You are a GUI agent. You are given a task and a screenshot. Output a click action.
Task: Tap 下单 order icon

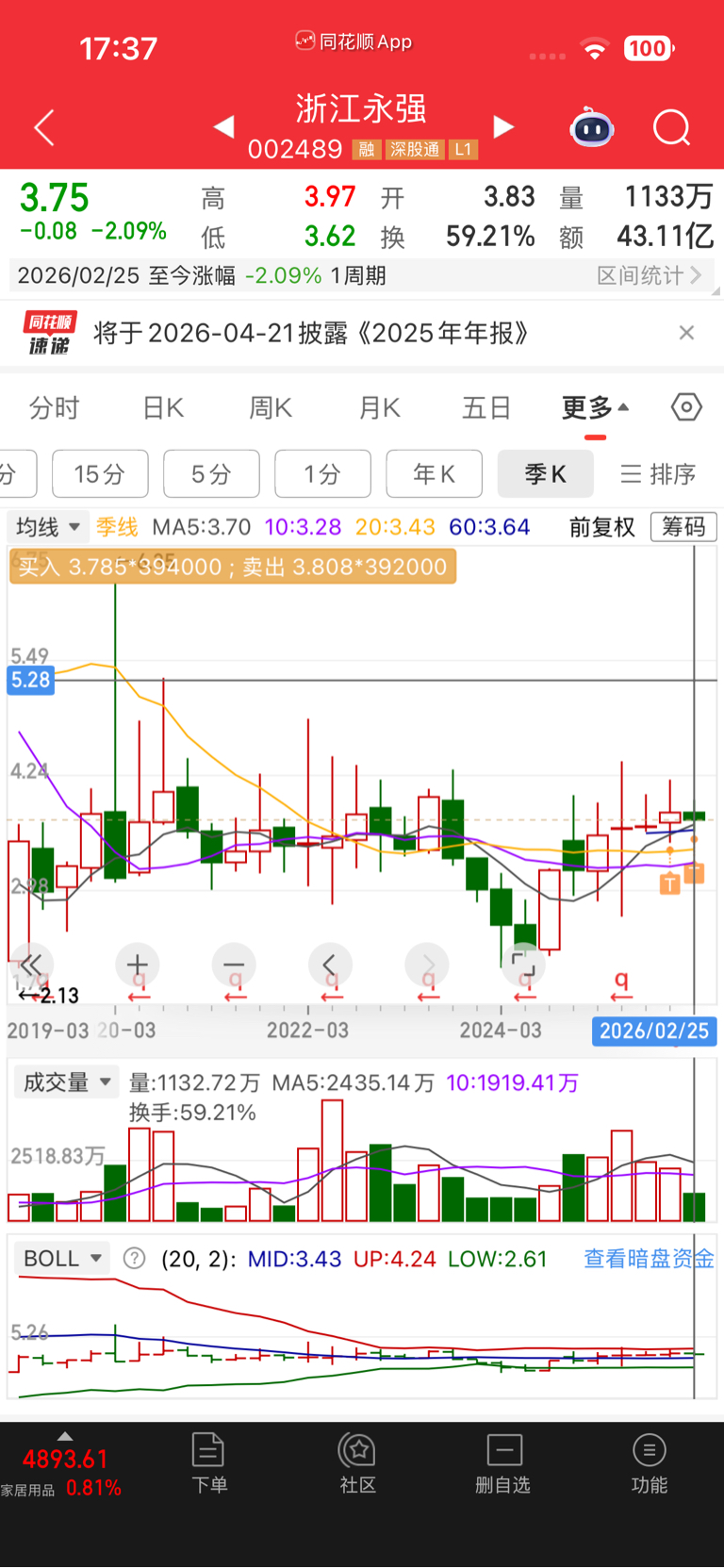(209, 1463)
